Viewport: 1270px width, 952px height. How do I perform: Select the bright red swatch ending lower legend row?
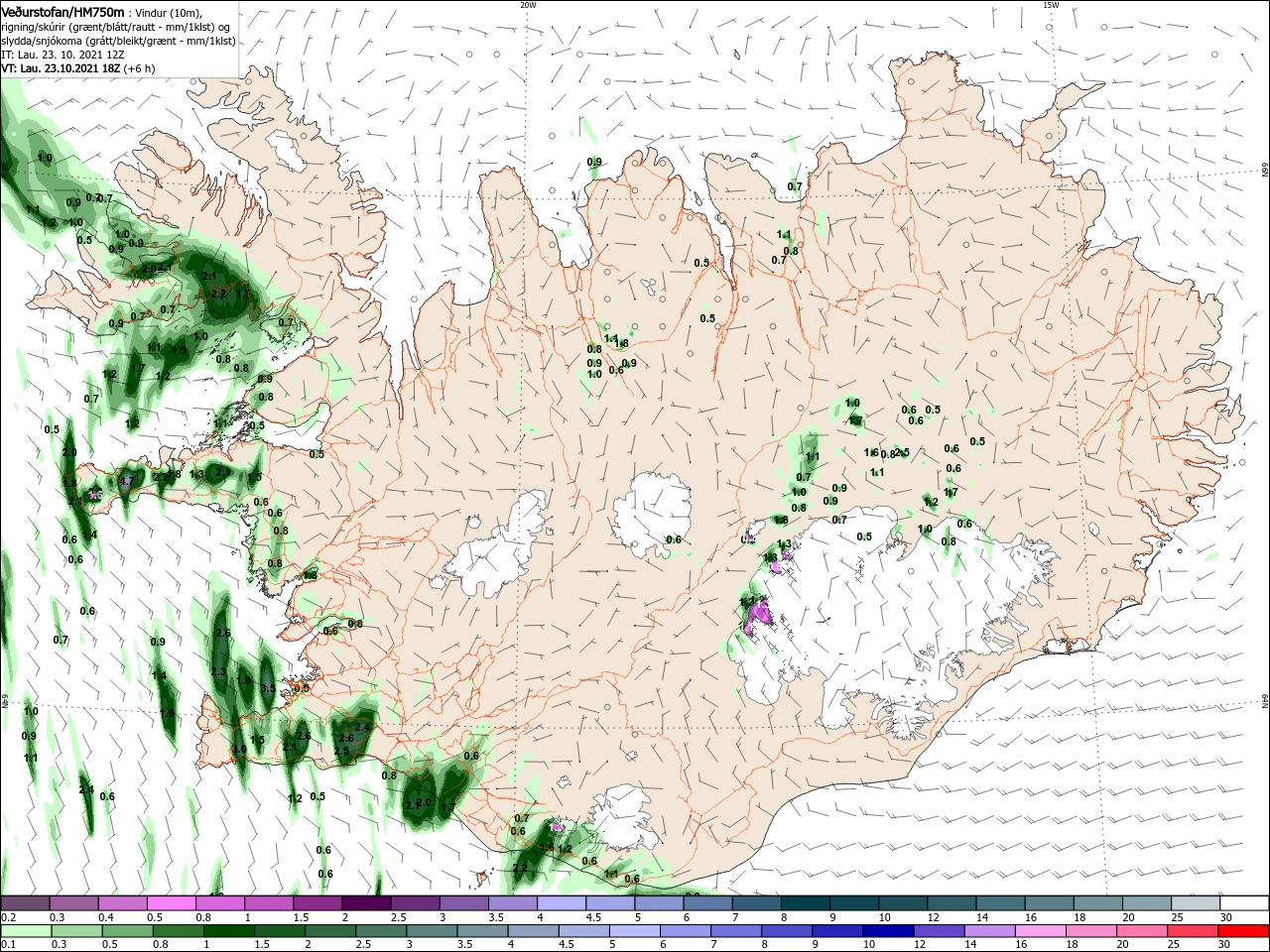click(x=1244, y=931)
